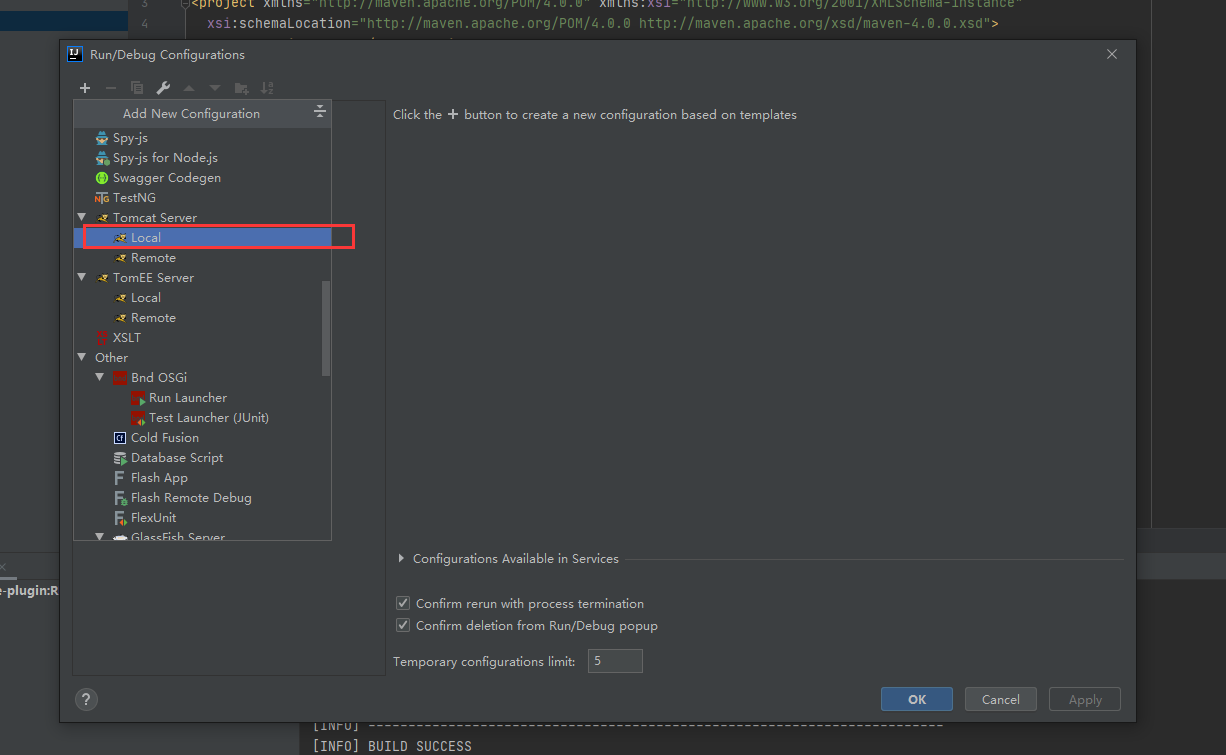Click the Spy-js for Node.js icon
This screenshot has width=1226, height=755.
point(102,158)
